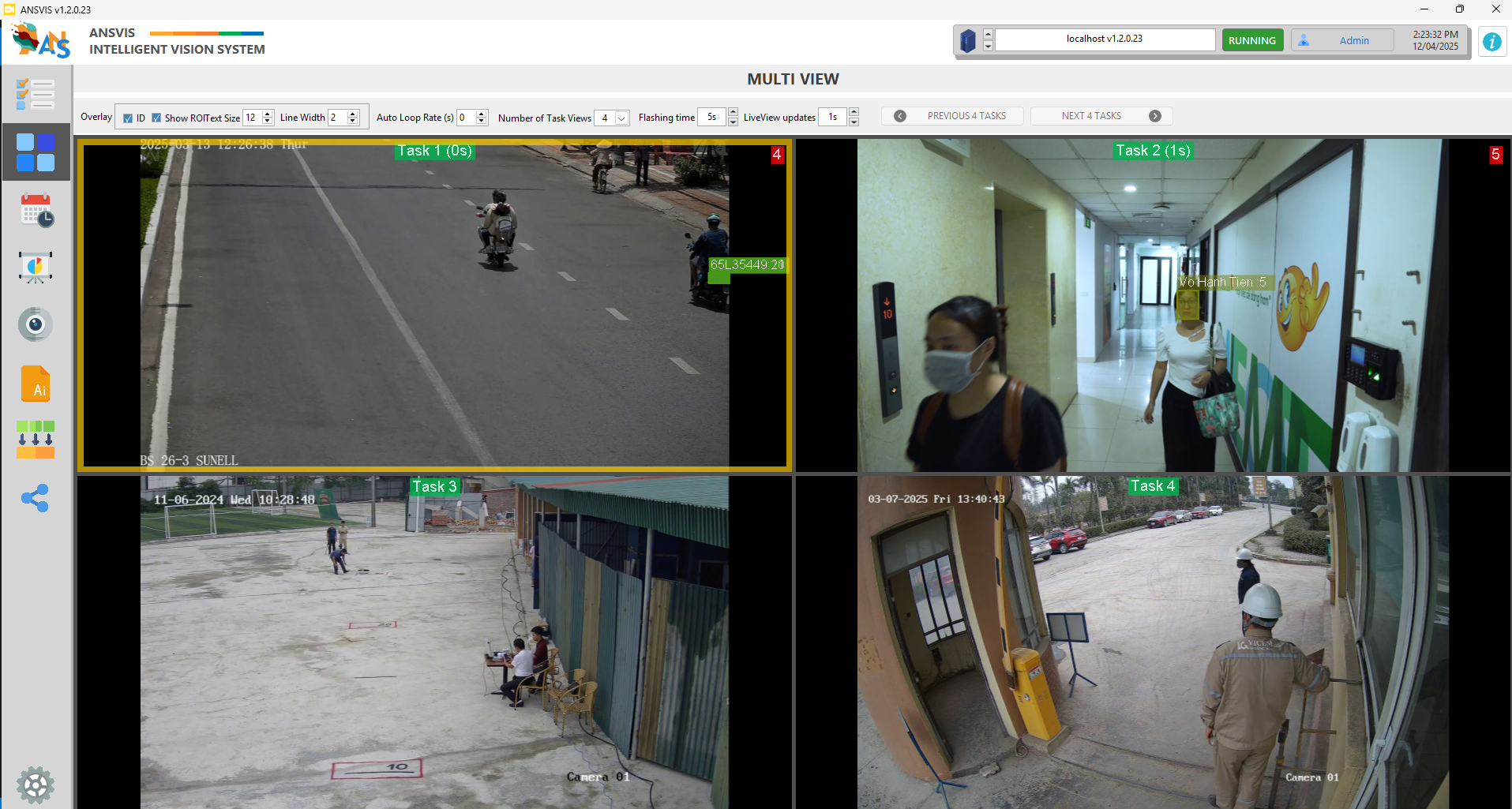Open the Admin user account button
Screen dimensions: 1512x809
pos(1341,40)
